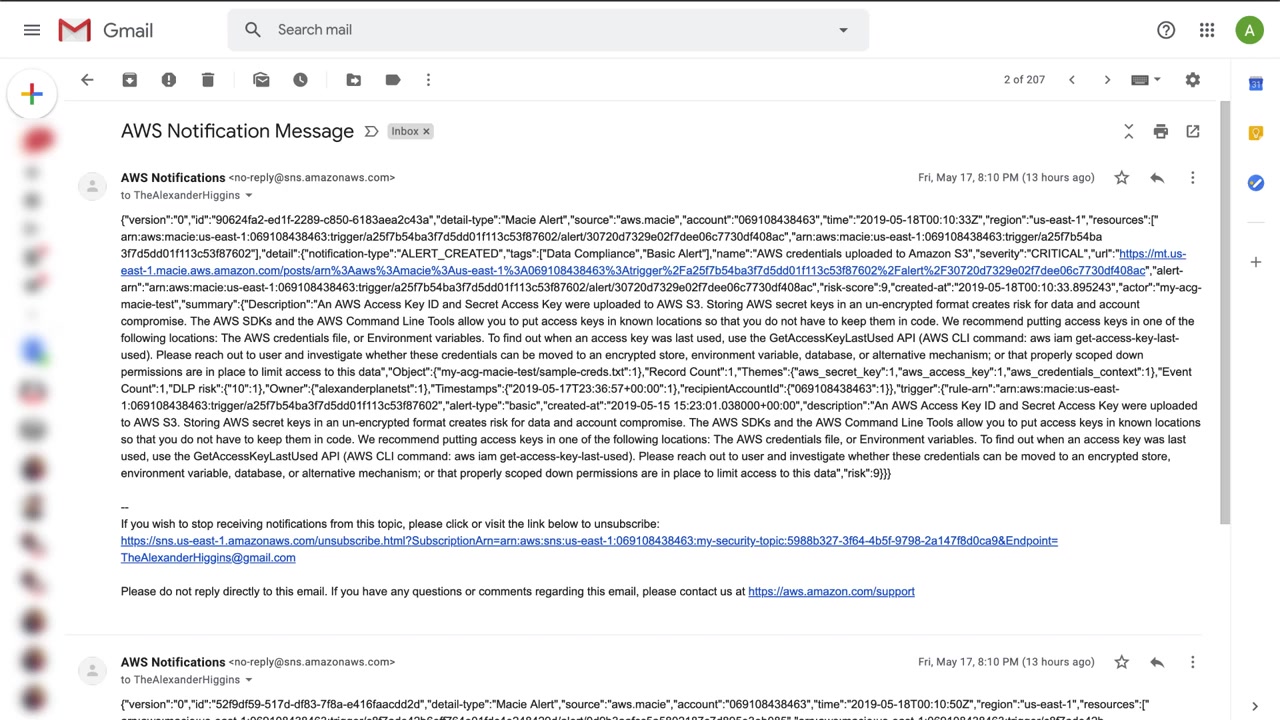
Task: Toggle the importance marker beside the subject
Action: (371, 131)
